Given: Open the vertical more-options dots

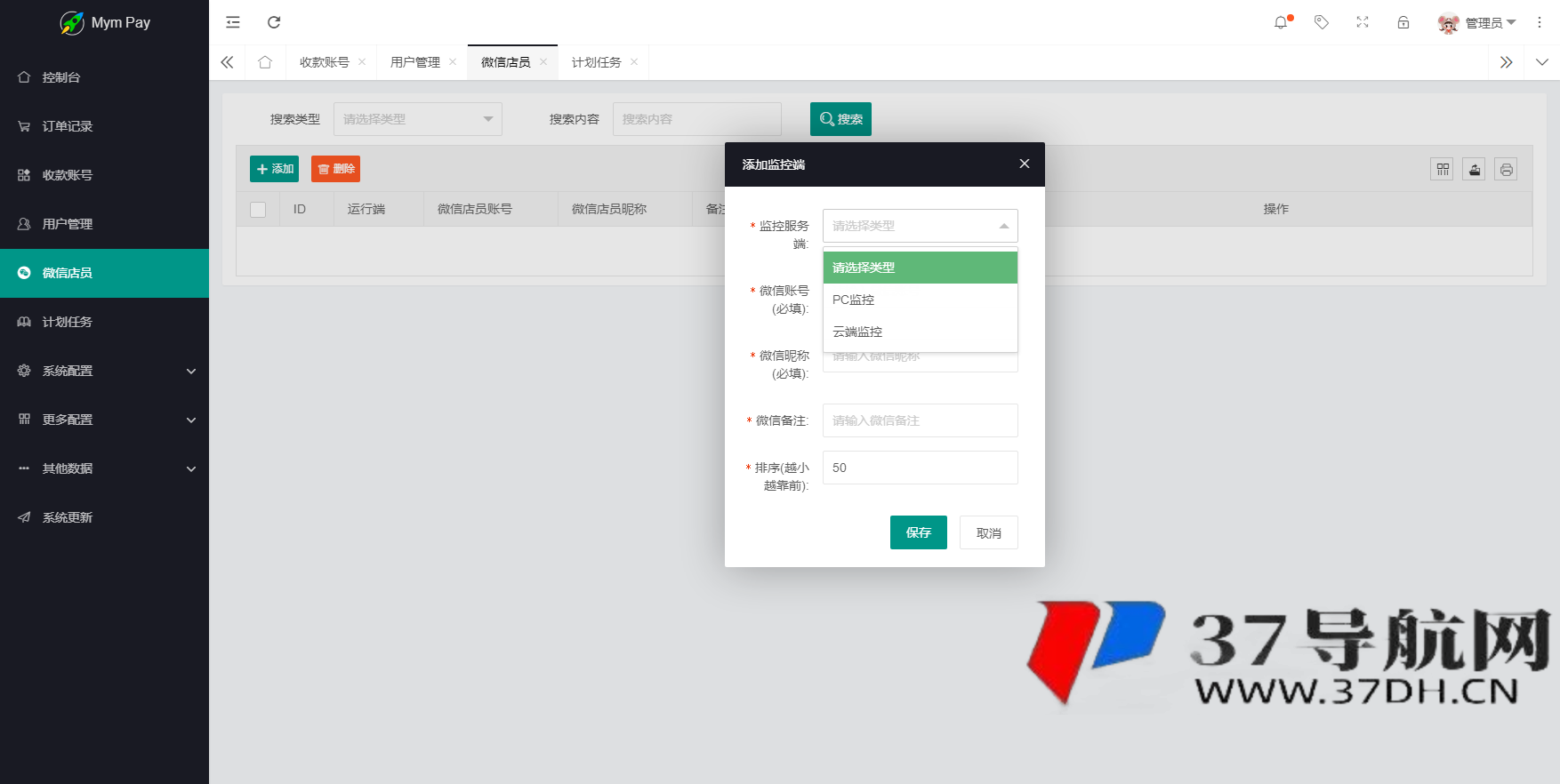Looking at the screenshot, I should tap(1540, 22).
